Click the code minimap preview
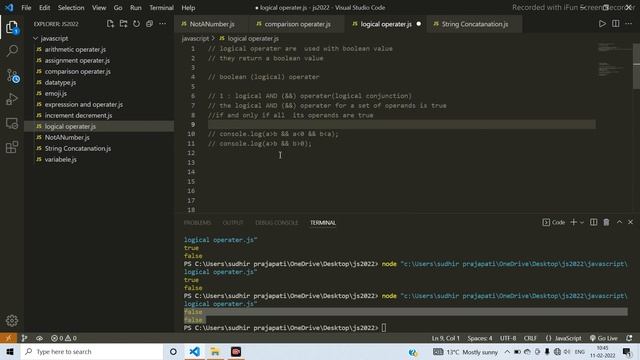 [614, 60]
